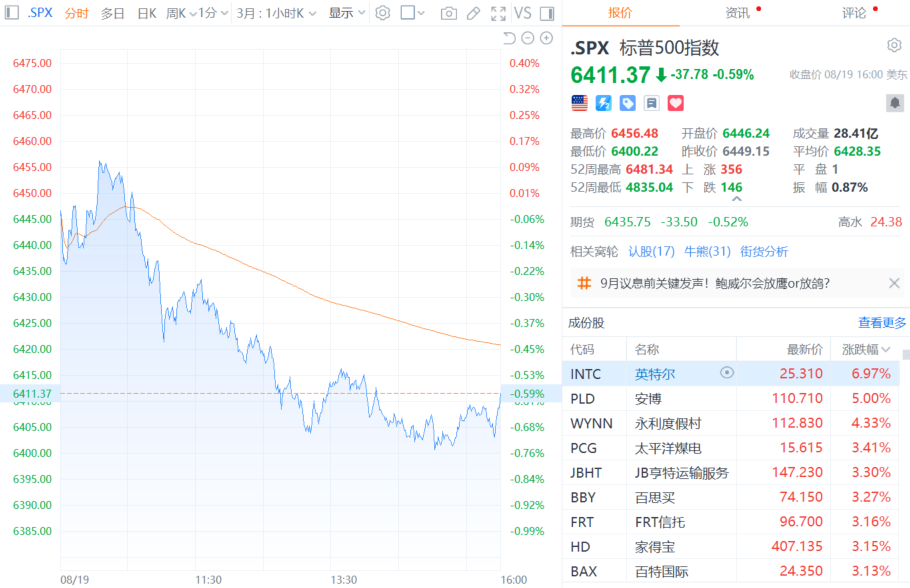
Task: Set a price alert with bell icon
Action: (x=895, y=103)
